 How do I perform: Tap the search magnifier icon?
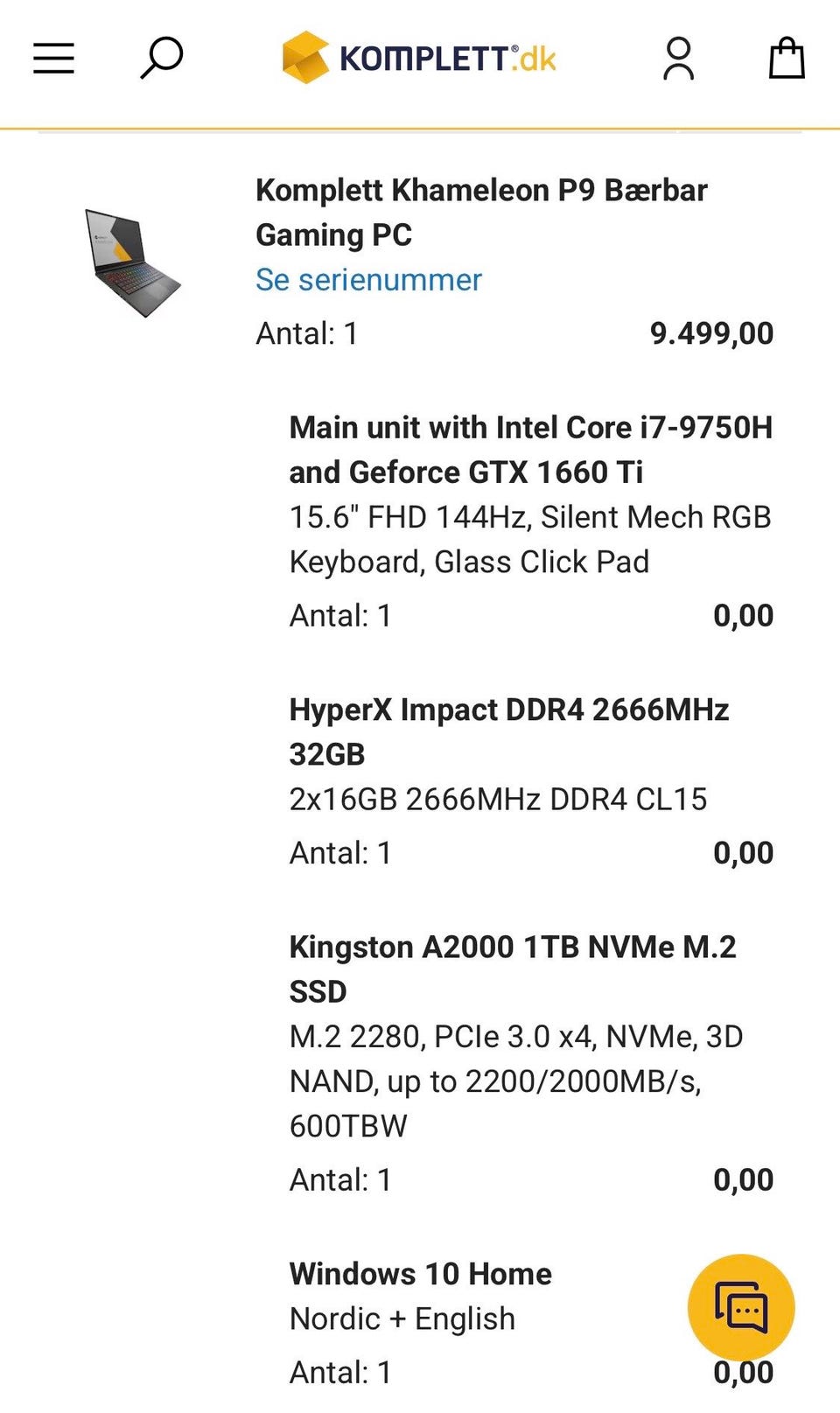[162, 58]
